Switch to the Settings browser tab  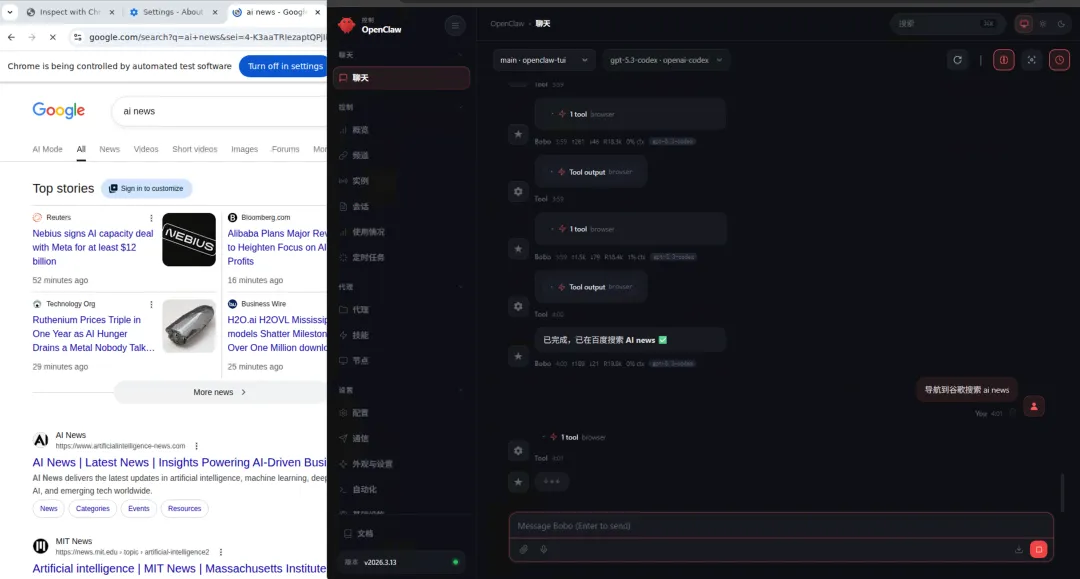click(173, 12)
